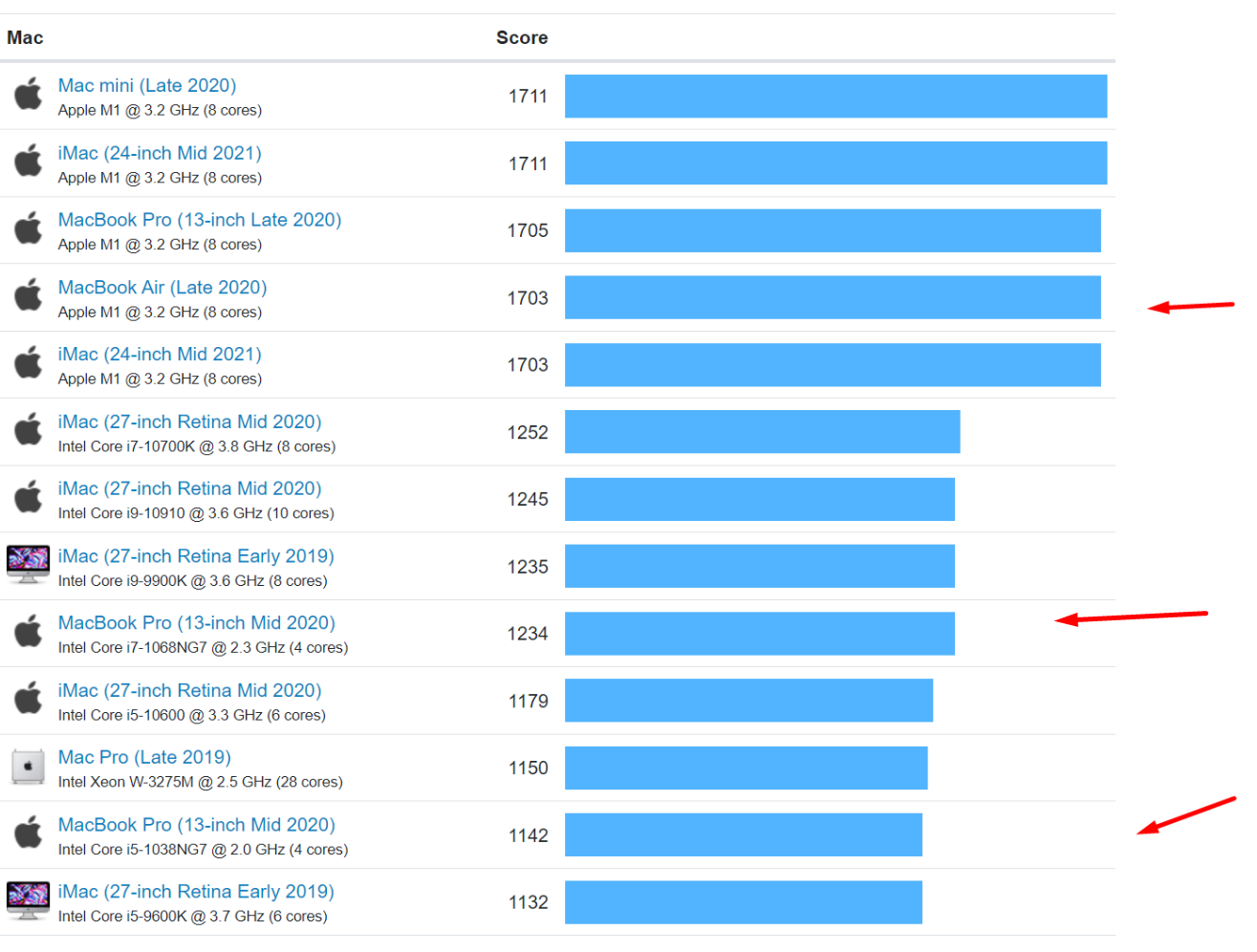Open the iMac 27-inch Retina Early 2019 link scoring 1235
Image resolution: width=1257 pixels, height=952 pixels.
point(196,556)
